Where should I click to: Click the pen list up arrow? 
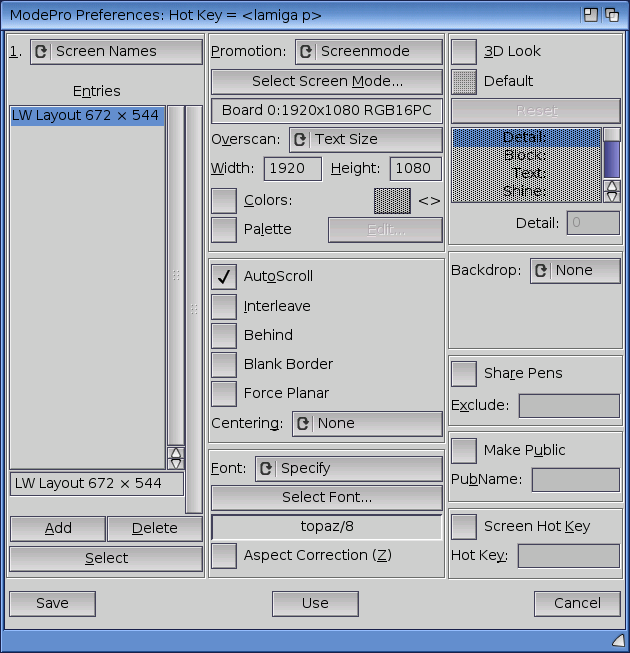pos(612,186)
